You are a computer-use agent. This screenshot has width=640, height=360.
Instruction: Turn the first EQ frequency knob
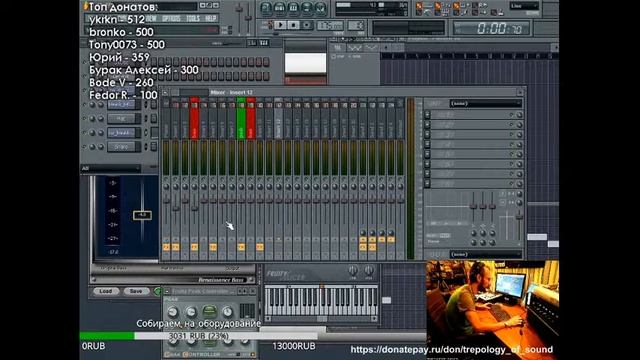[x=473, y=233]
